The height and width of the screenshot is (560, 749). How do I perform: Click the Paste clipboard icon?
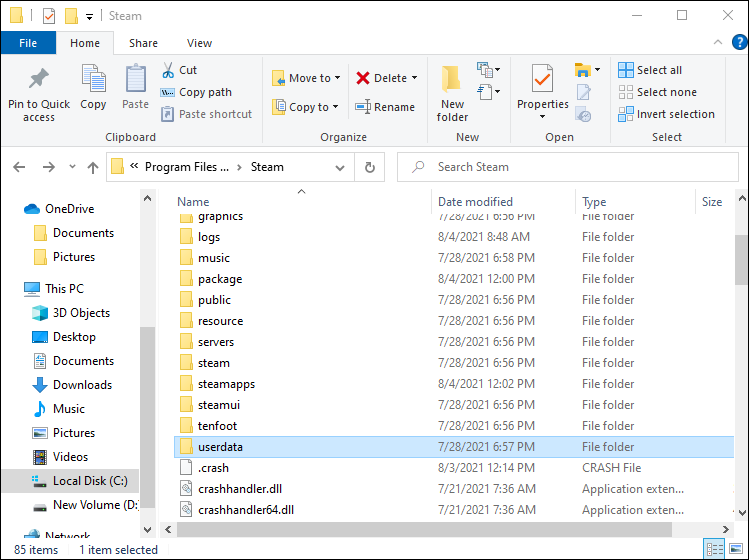(x=136, y=78)
